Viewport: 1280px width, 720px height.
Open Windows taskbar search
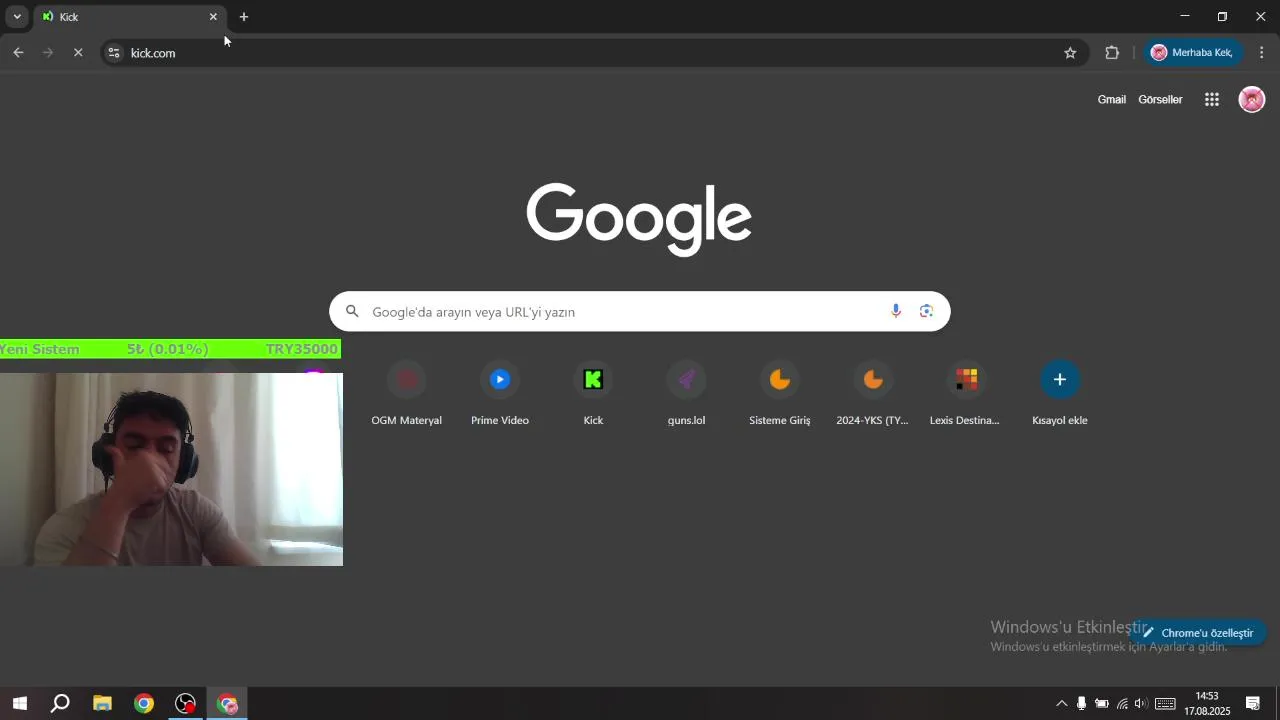point(60,704)
